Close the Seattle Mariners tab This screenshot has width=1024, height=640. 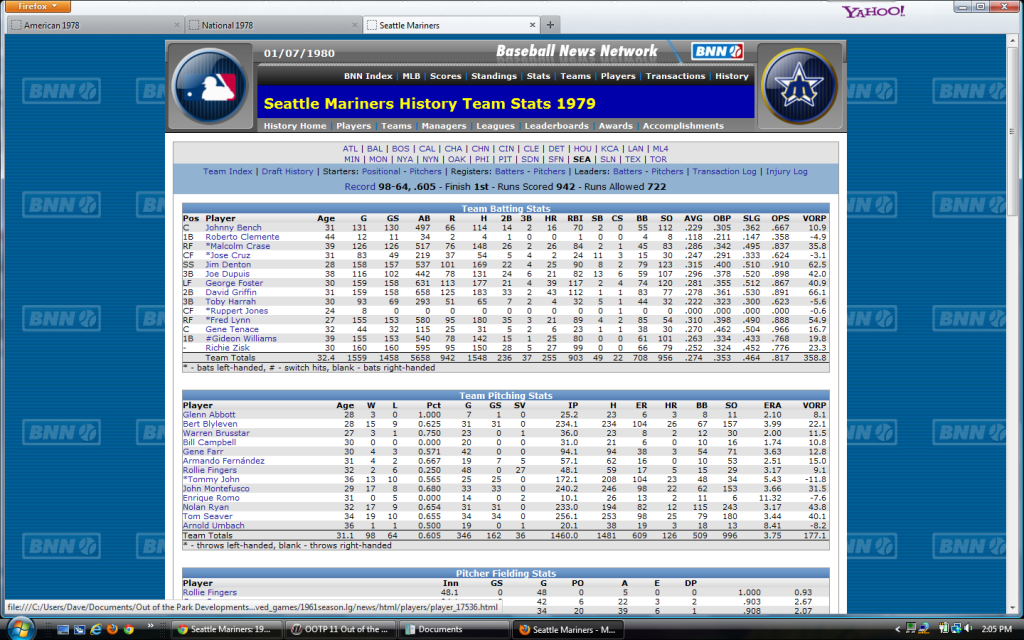tap(532, 25)
